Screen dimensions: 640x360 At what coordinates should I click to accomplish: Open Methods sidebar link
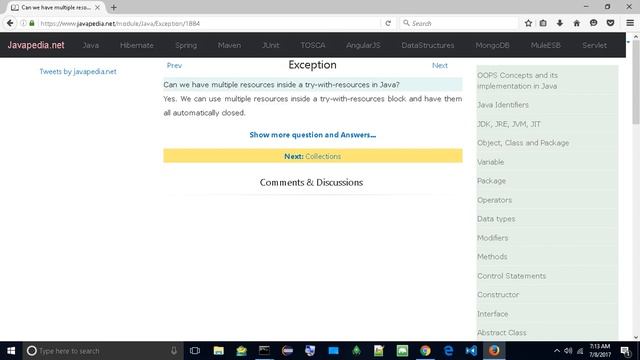492,257
